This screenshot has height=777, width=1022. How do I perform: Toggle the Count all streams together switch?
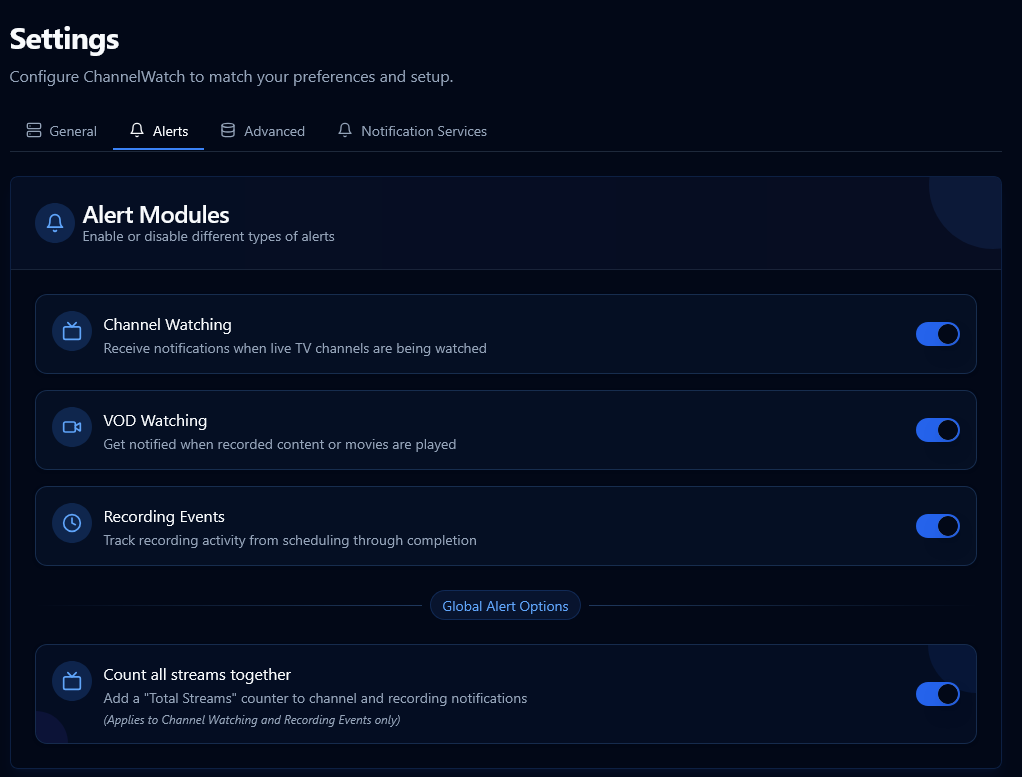tap(937, 694)
